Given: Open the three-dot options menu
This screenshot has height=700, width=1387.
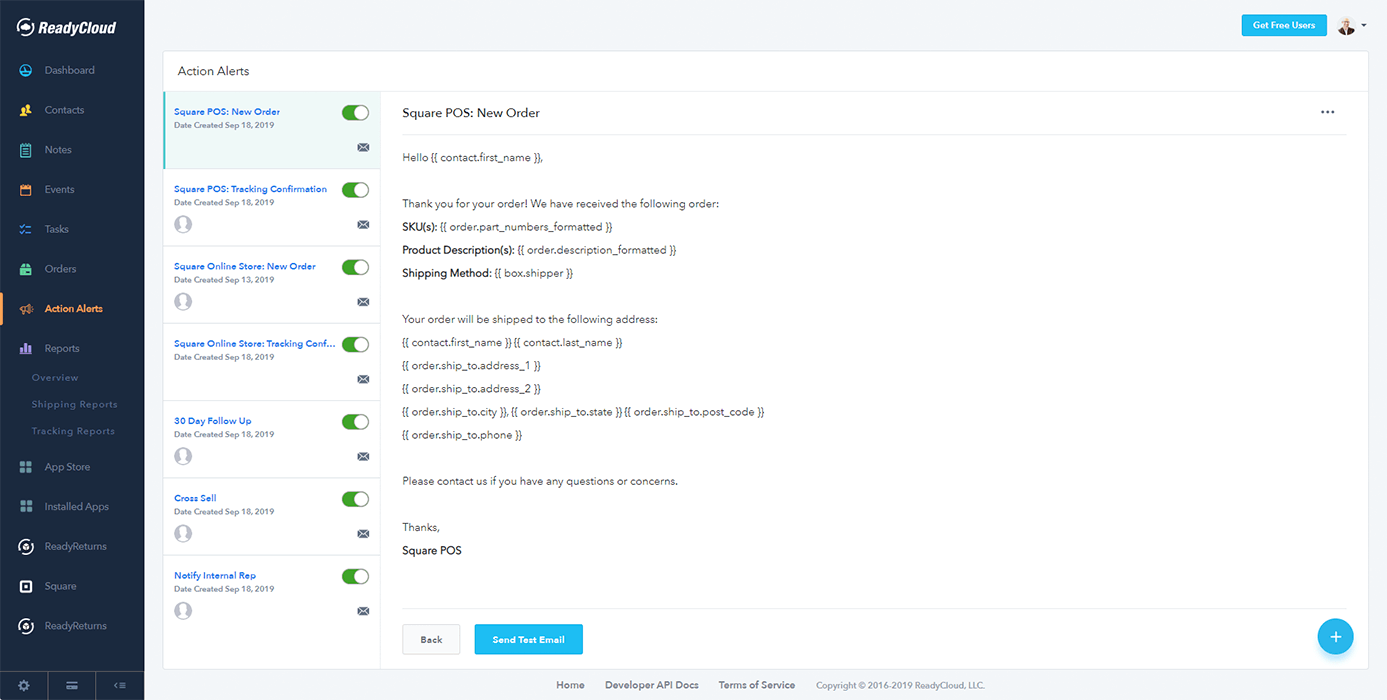Looking at the screenshot, I should coord(1327,112).
